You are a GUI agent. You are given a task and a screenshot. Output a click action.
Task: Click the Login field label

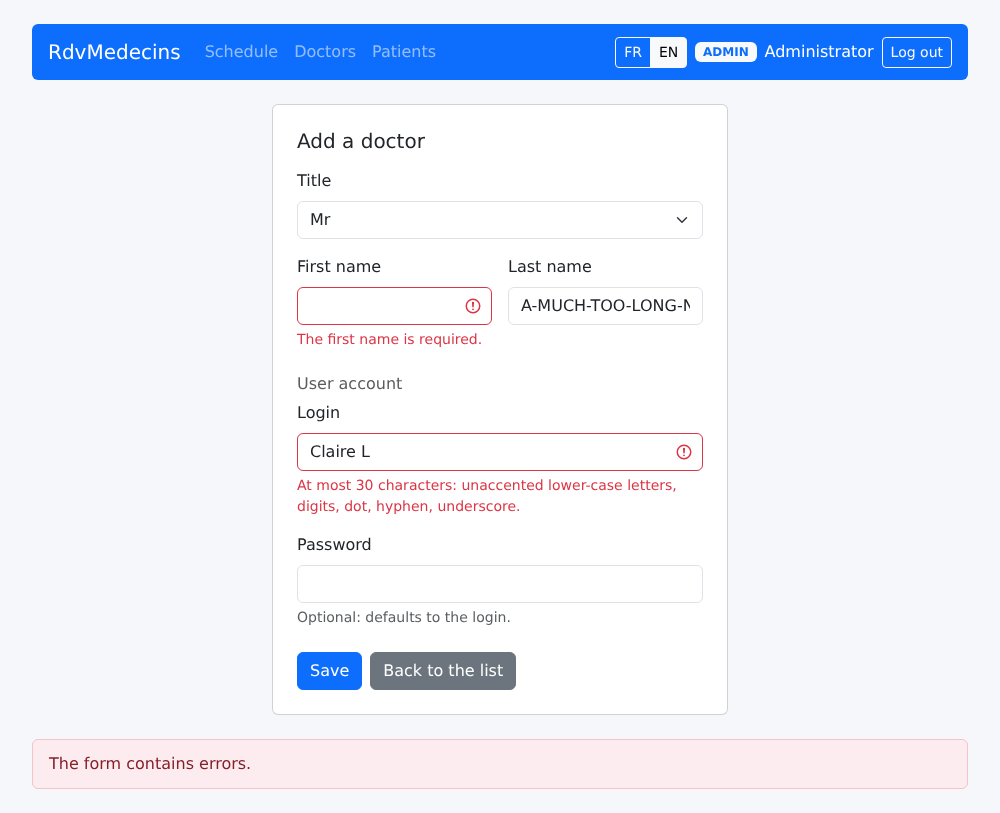pos(318,413)
